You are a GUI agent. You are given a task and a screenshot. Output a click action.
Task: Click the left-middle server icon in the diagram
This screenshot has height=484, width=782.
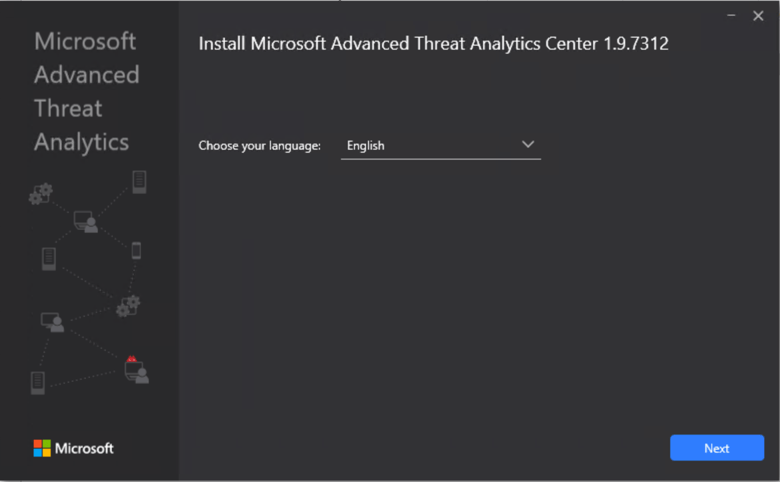coord(48,259)
